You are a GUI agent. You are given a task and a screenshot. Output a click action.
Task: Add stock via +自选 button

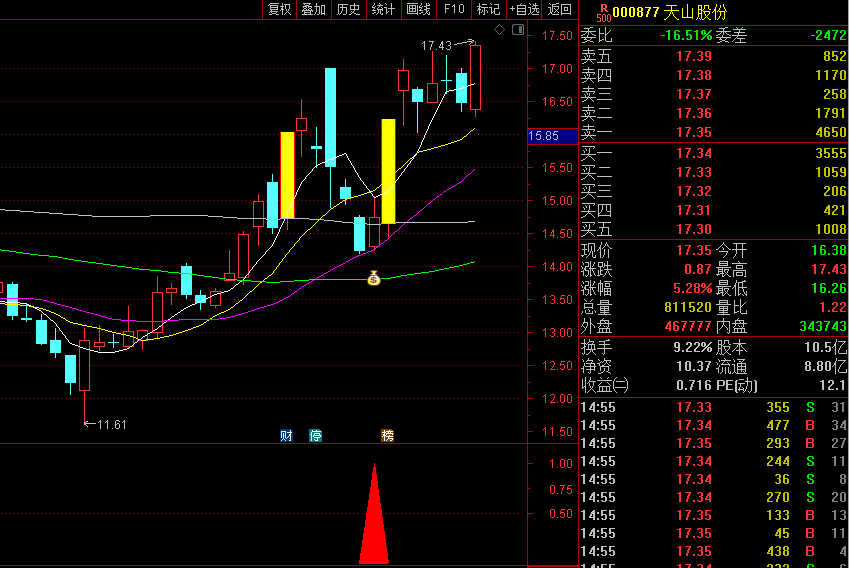(524, 9)
